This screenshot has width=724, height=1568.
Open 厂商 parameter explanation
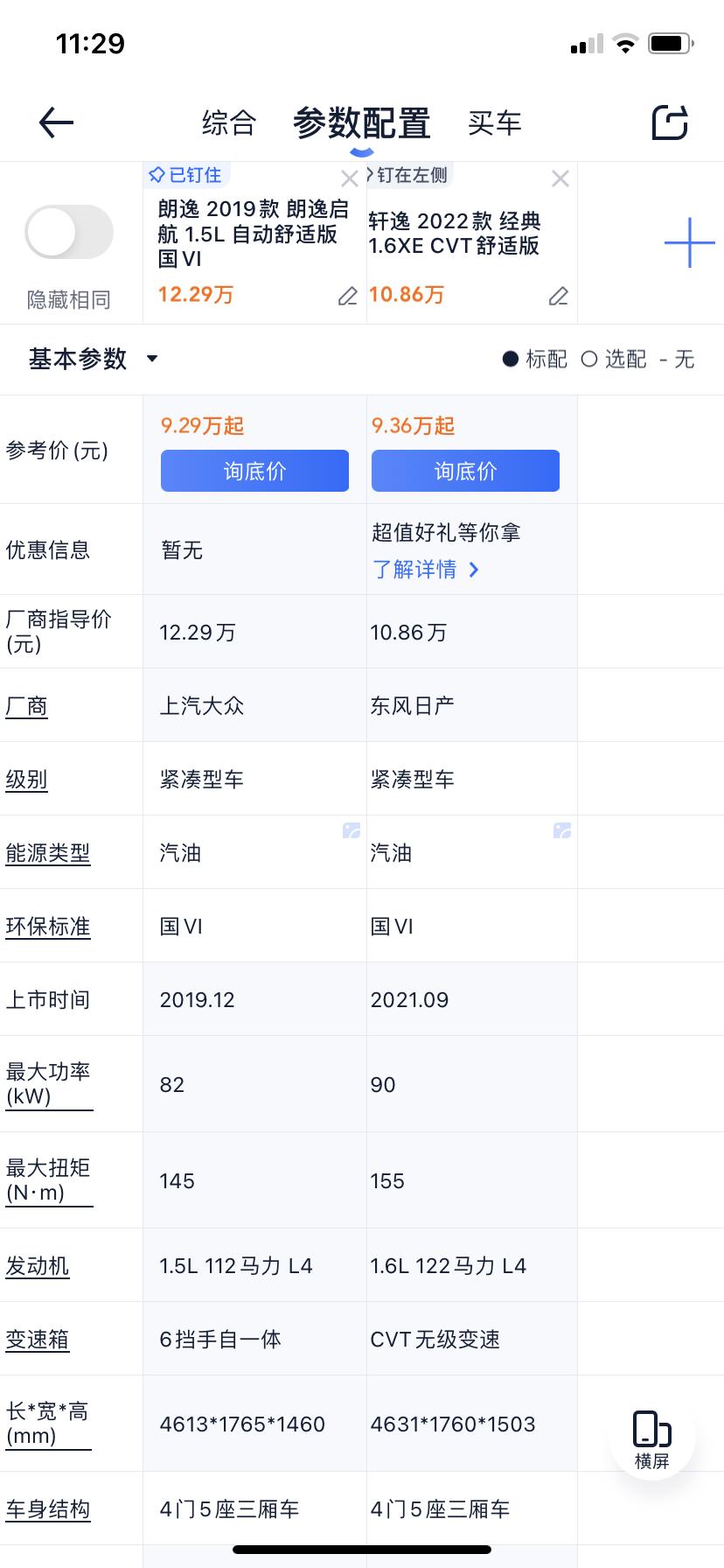tap(27, 706)
